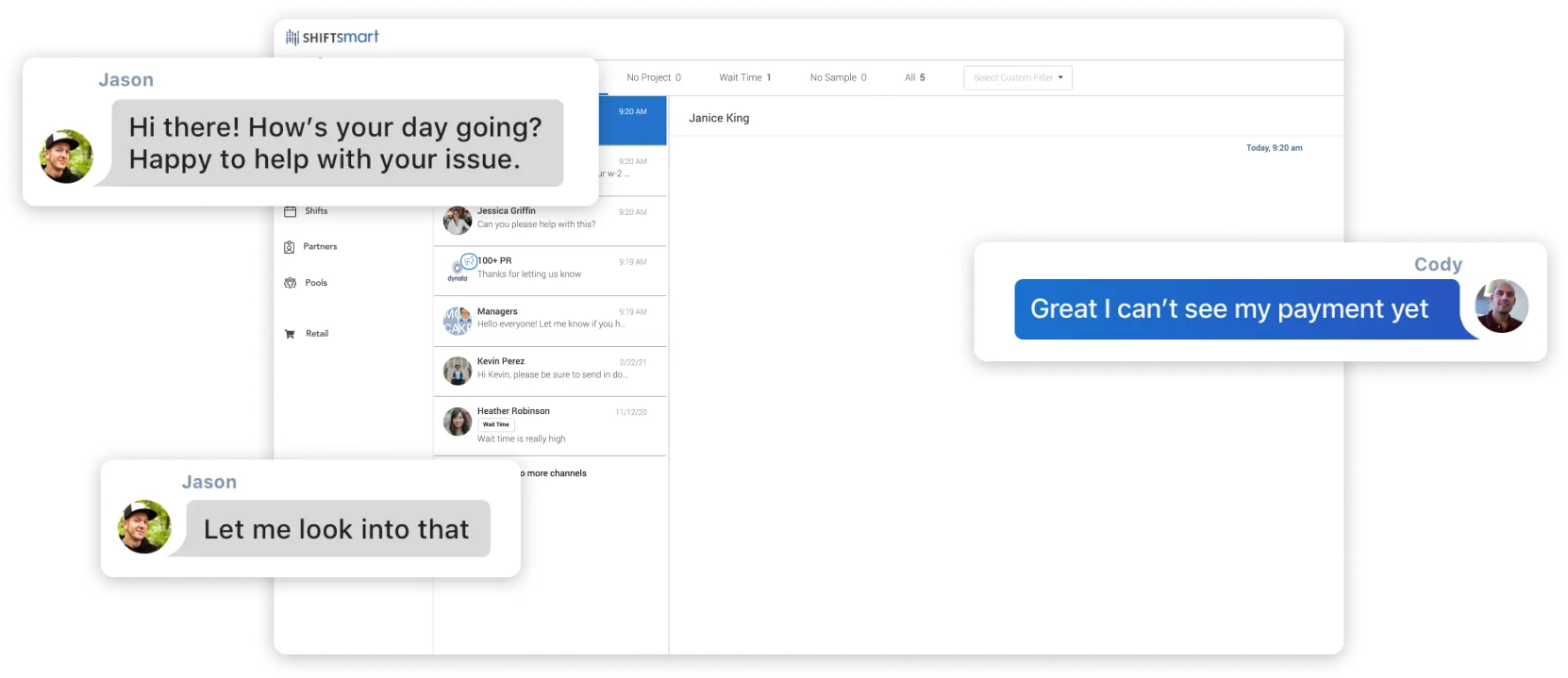Image resolution: width=1568 pixels, height=678 pixels.
Task: Click the Heather Robinson name text
Action: click(513, 411)
